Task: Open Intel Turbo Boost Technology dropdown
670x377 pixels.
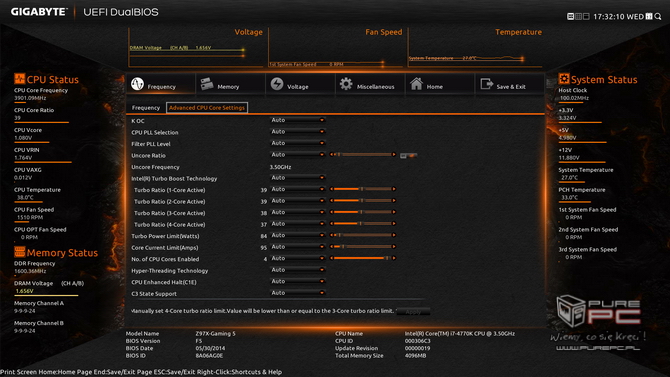Action: [x=297, y=178]
